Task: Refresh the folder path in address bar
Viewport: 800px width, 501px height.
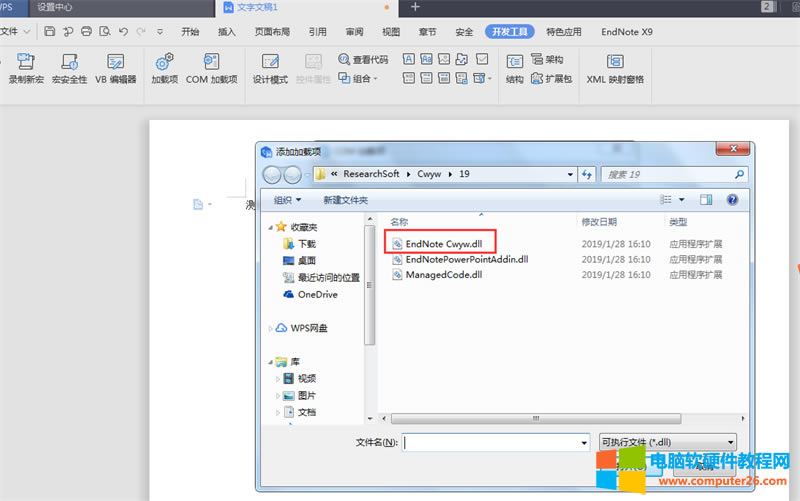Action: pyautogui.click(x=586, y=175)
